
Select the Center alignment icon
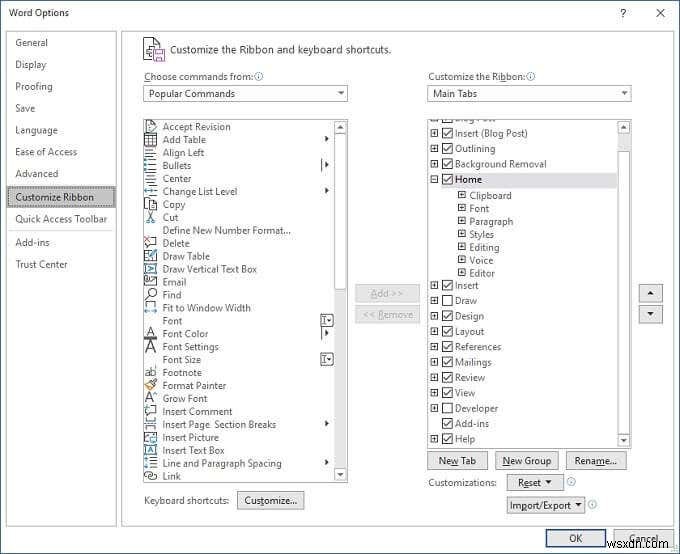click(x=150, y=179)
